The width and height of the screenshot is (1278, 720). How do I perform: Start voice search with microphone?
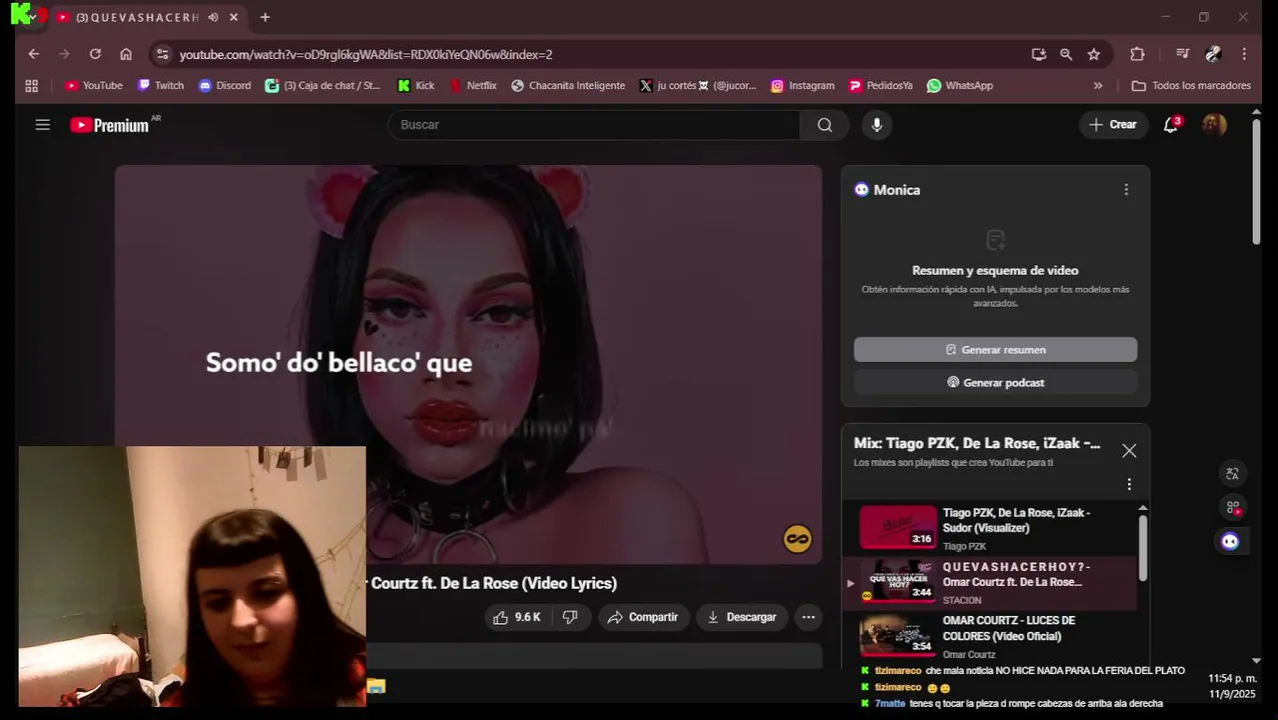tap(877, 125)
